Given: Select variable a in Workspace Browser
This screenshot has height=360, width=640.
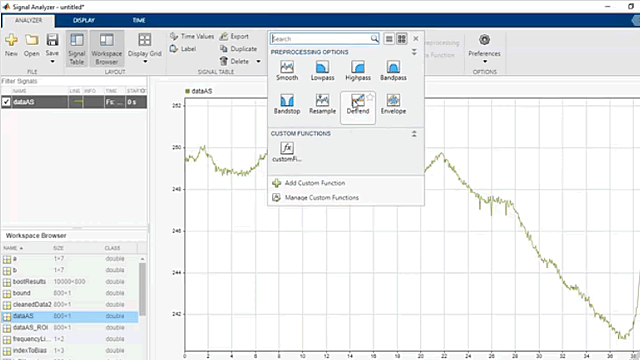Looking at the screenshot, I should click(70, 259).
